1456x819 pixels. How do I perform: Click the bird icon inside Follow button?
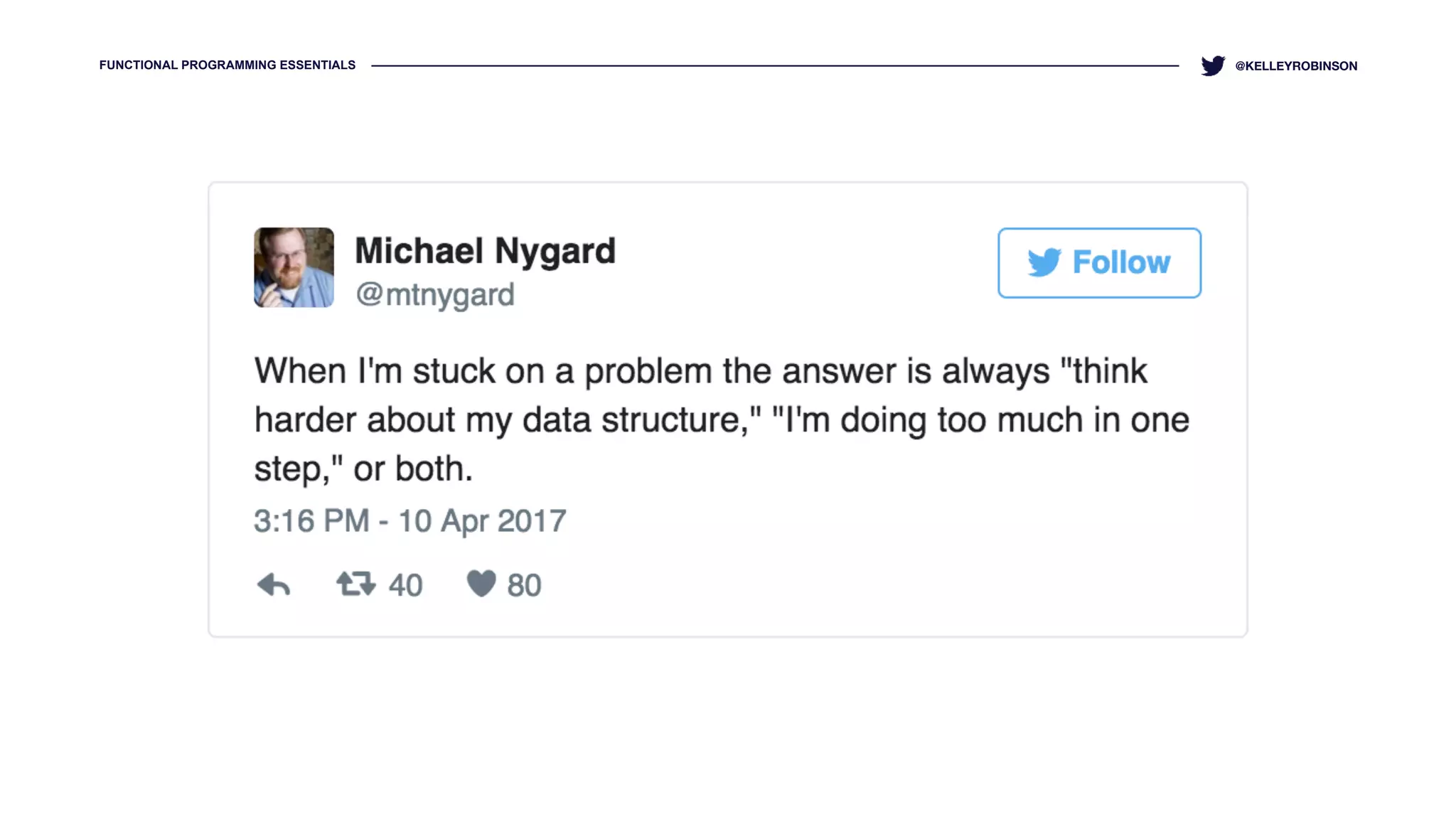coord(1044,262)
